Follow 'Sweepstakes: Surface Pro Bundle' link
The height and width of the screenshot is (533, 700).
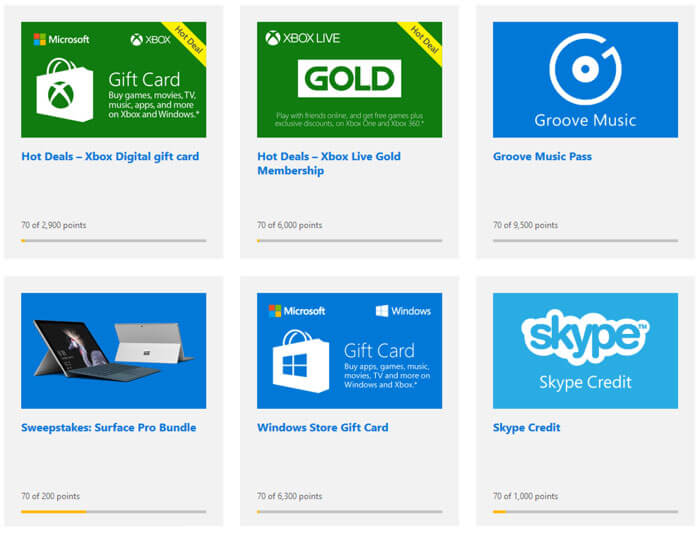tap(108, 428)
